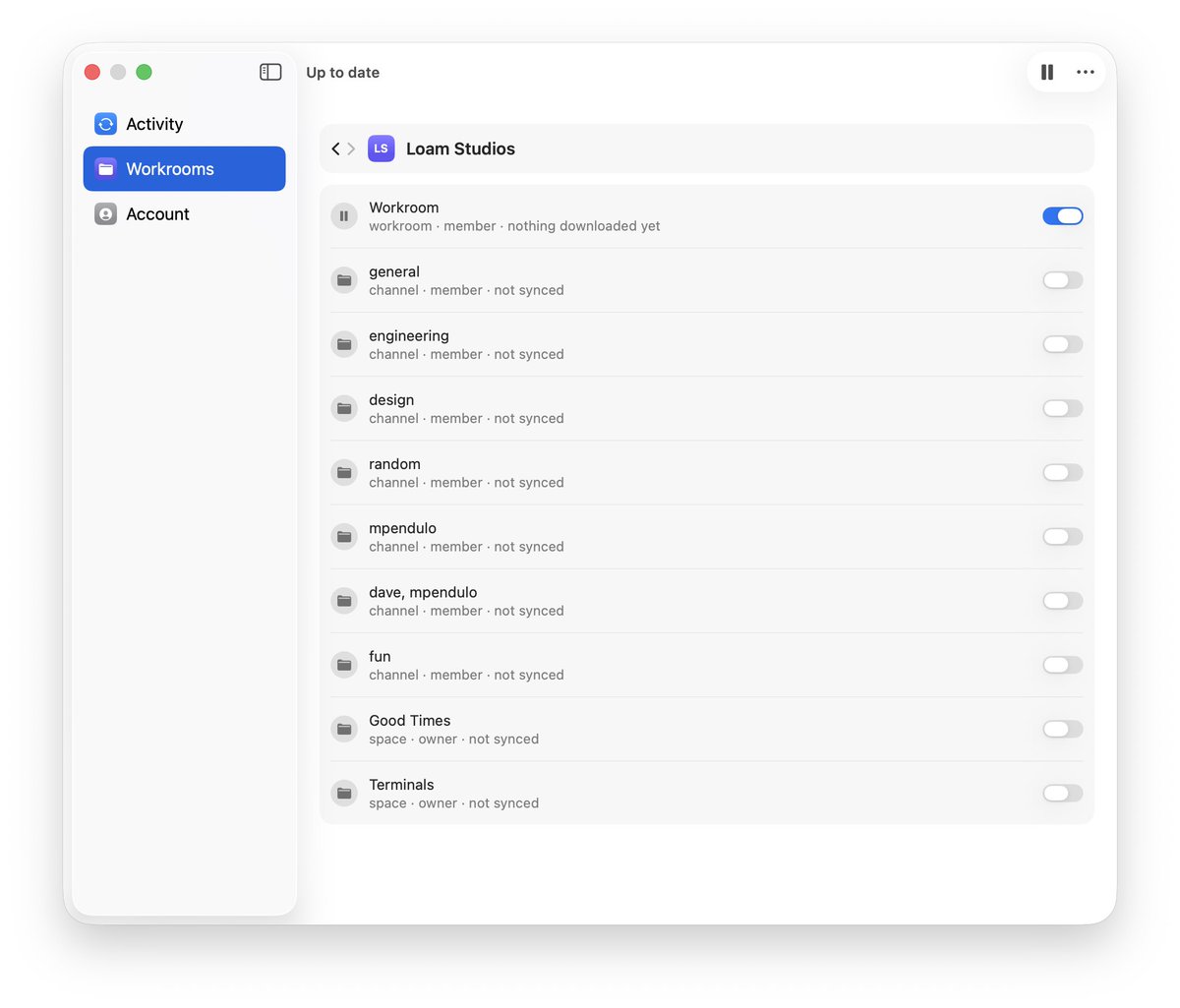This screenshot has height=1008, width=1180.
Task: Go back with the left chevron
Action: click(335, 148)
